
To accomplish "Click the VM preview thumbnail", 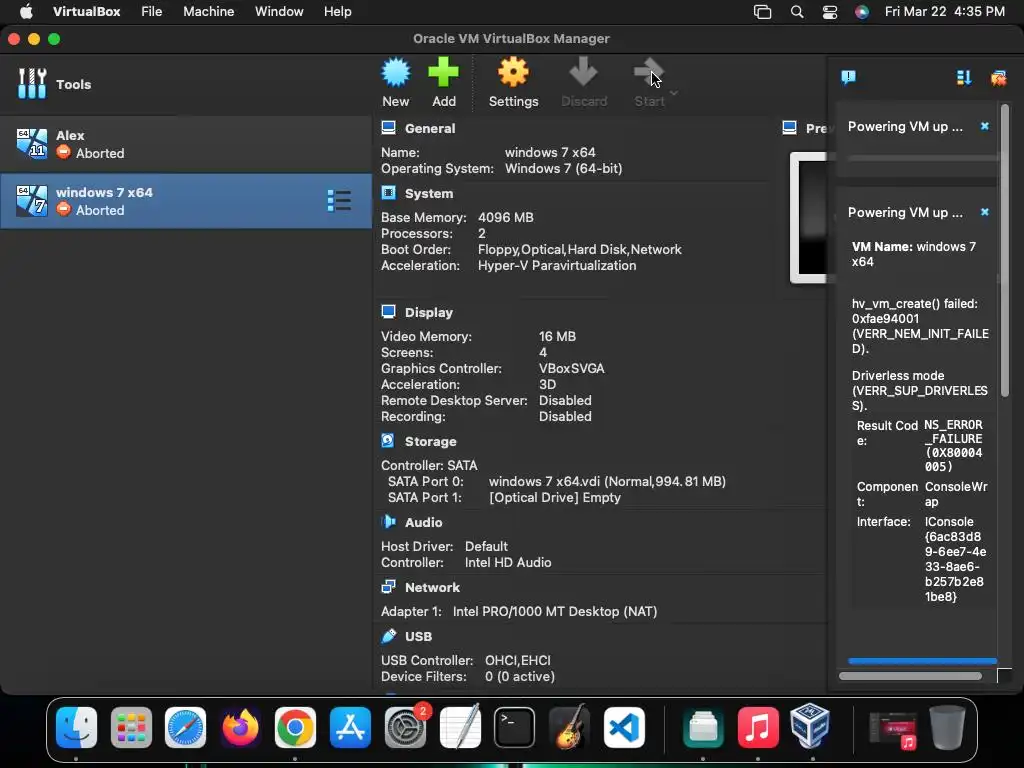I will point(808,217).
